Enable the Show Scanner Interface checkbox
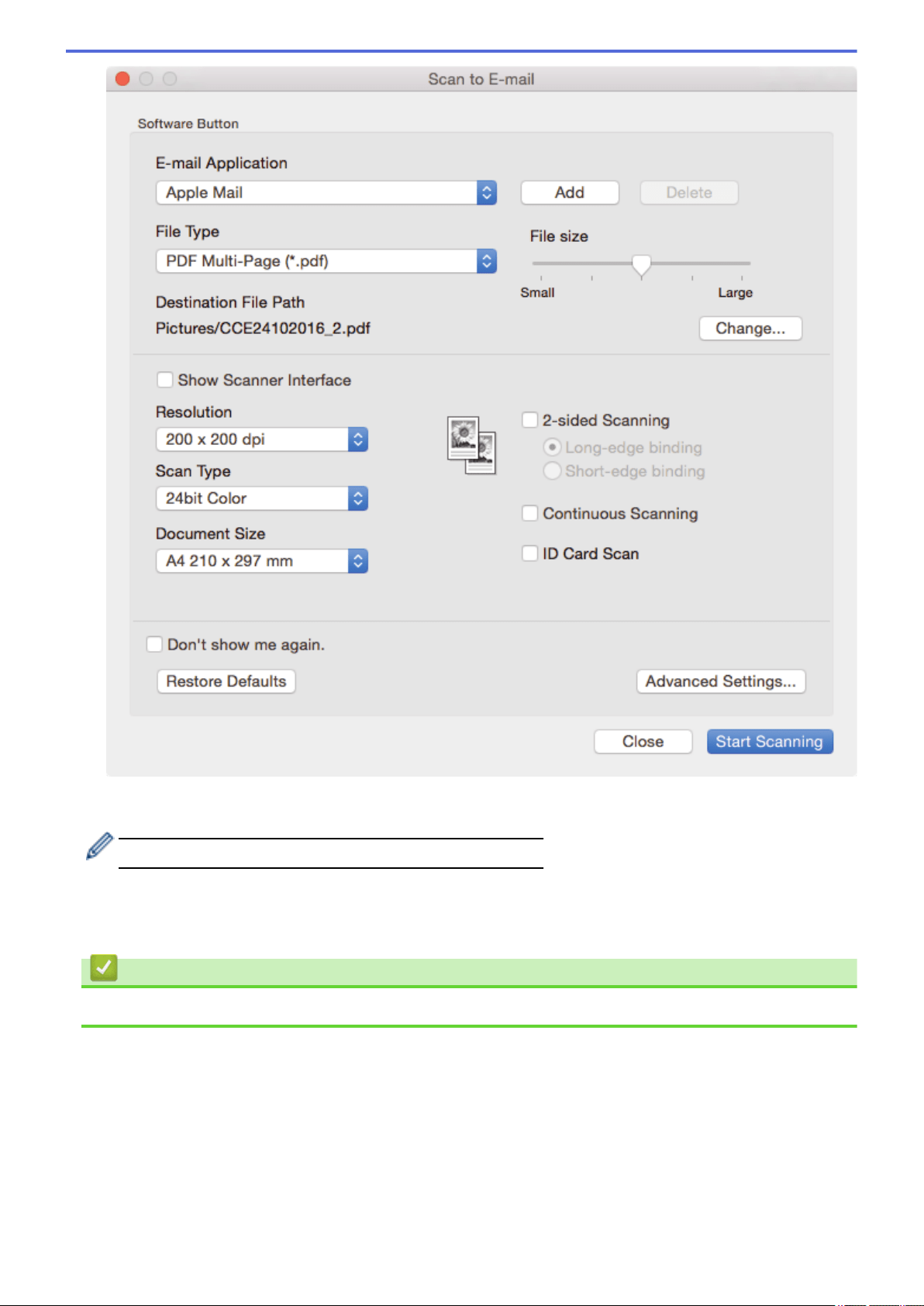Viewport: 924px width, 1306px height. [164, 380]
